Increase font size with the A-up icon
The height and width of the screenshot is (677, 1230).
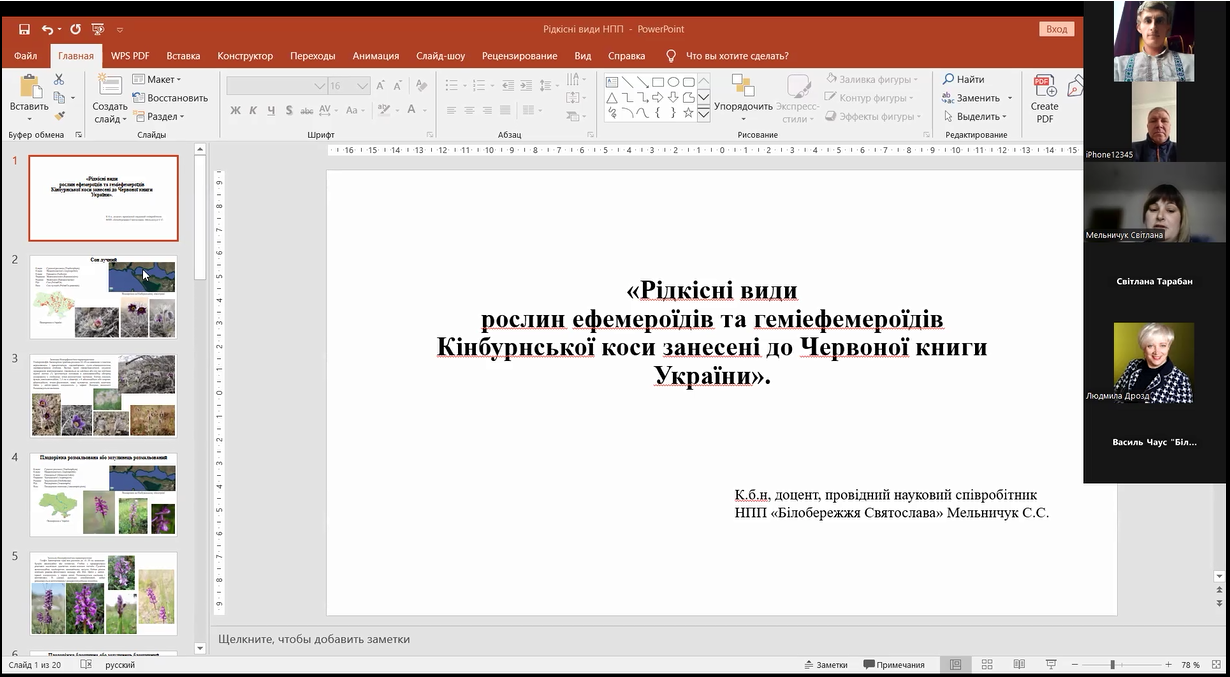tap(382, 86)
